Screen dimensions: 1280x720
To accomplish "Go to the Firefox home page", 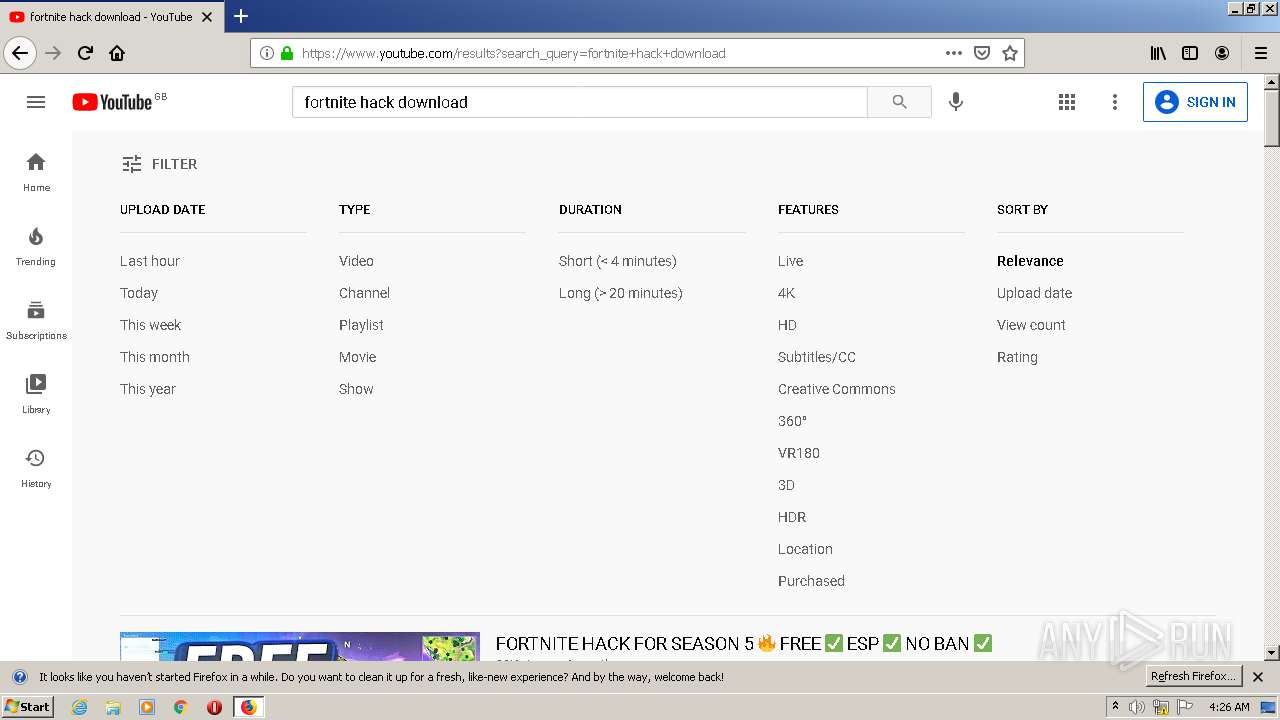I will point(117,53).
